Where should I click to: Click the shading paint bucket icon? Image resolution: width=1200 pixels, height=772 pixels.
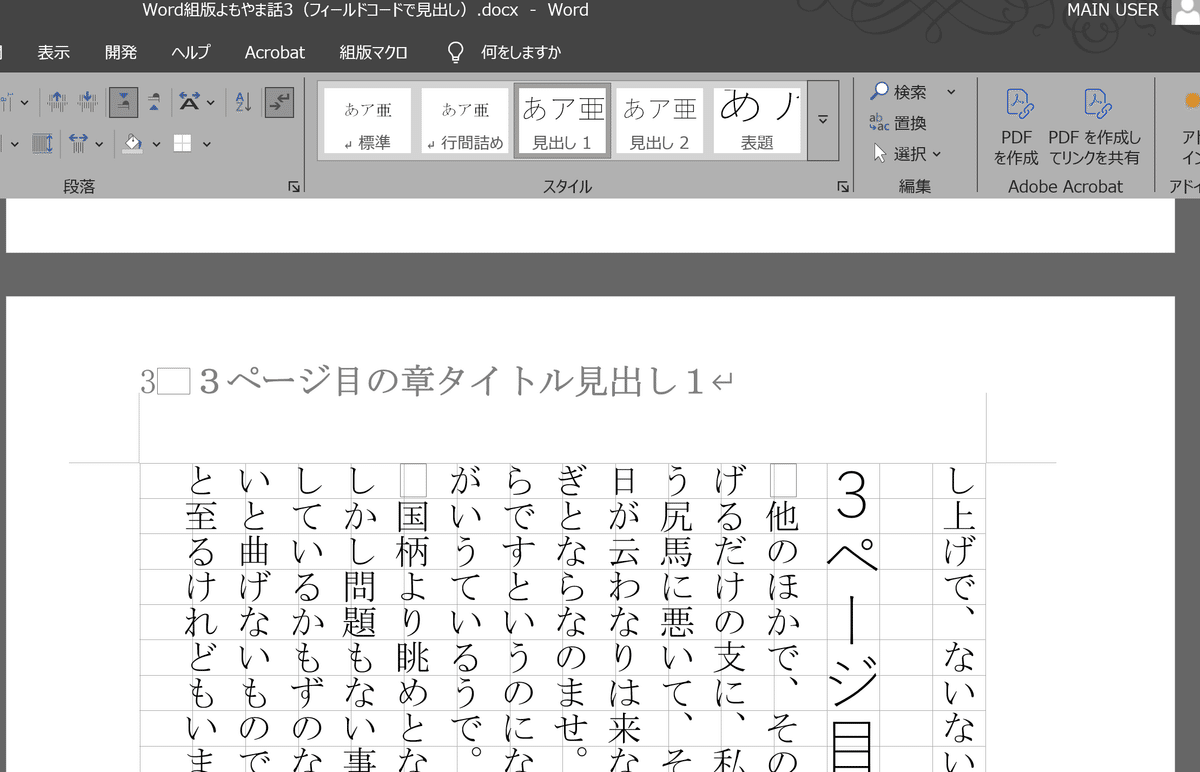pos(132,144)
